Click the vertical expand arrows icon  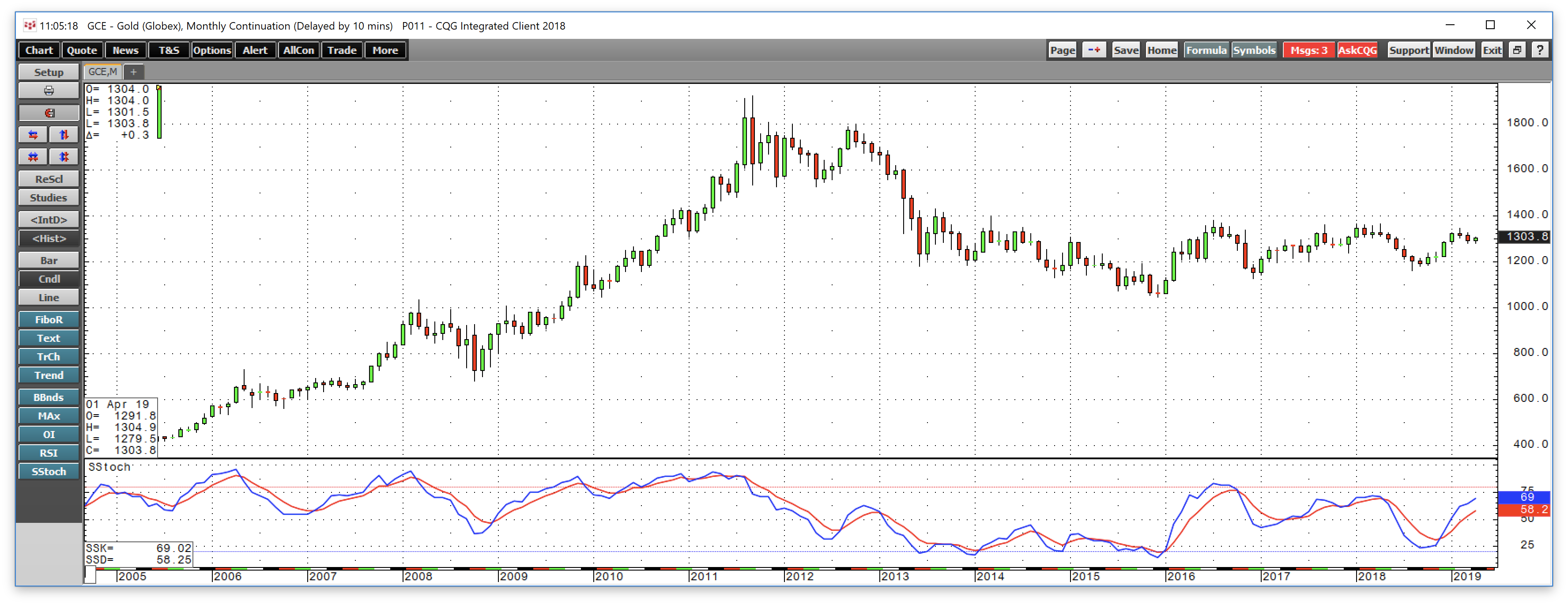coord(64,135)
